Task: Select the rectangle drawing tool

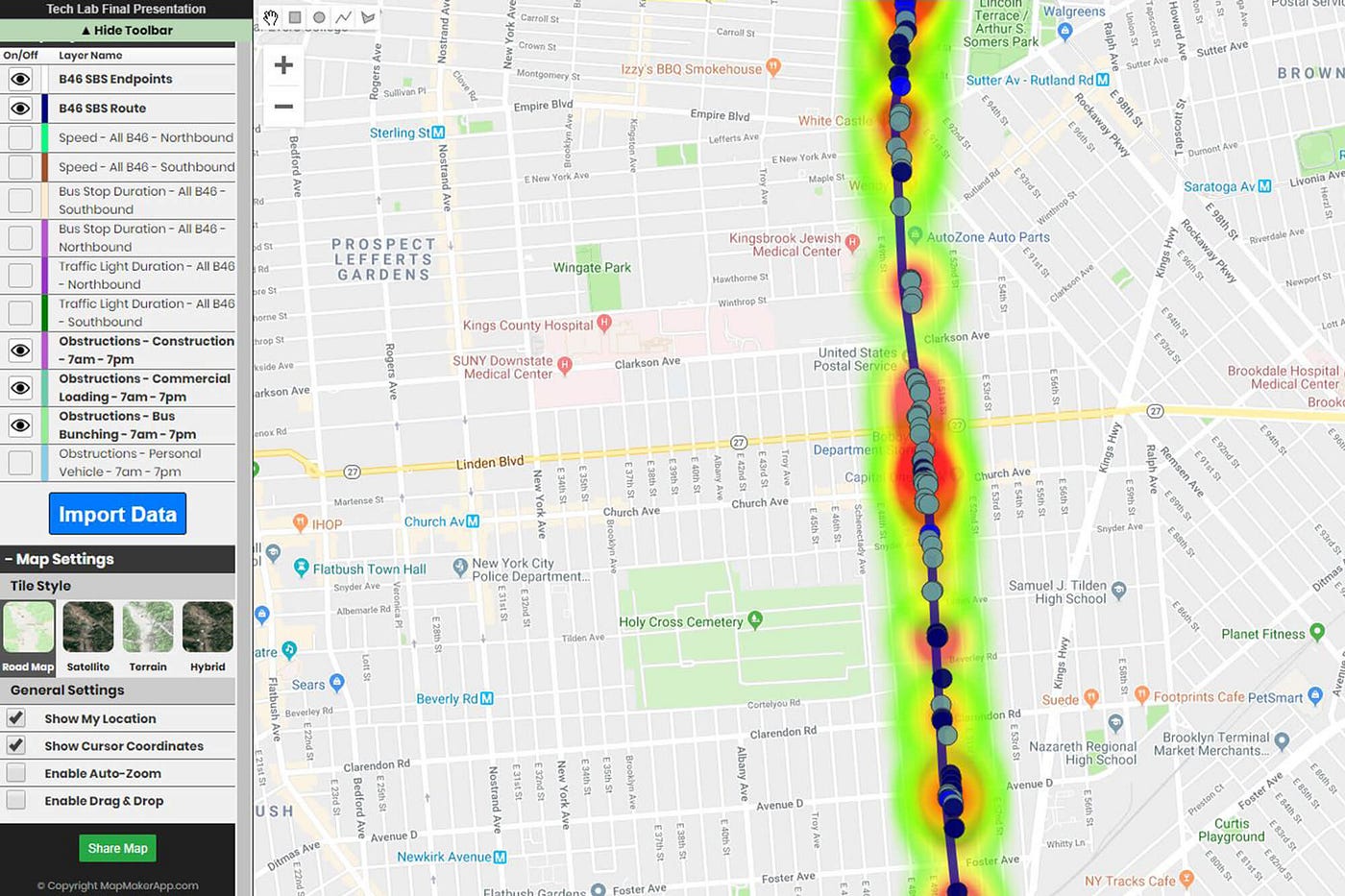Action: pyautogui.click(x=295, y=17)
